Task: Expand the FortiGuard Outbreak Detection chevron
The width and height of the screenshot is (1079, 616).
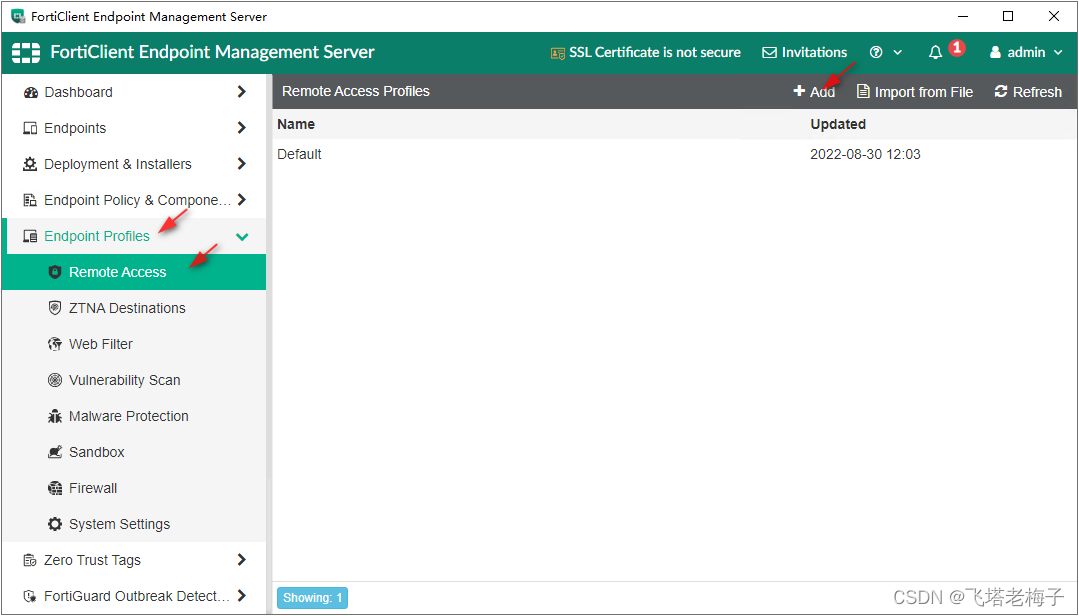Action: click(x=242, y=595)
